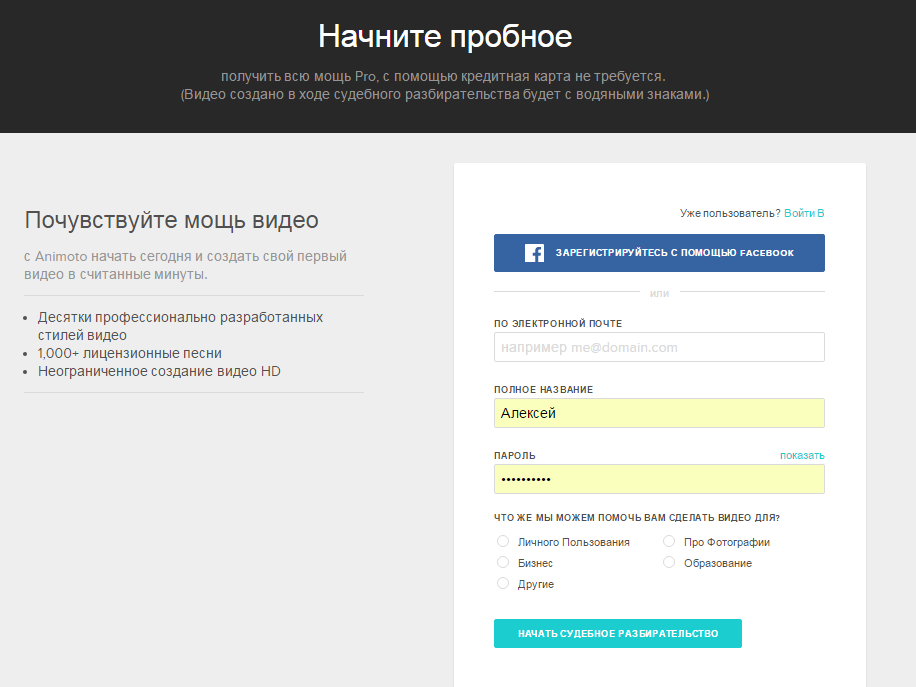Image resolution: width=916 pixels, height=687 pixels.
Task: Reveal password with the 'показать' link
Action: coord(802,456)
